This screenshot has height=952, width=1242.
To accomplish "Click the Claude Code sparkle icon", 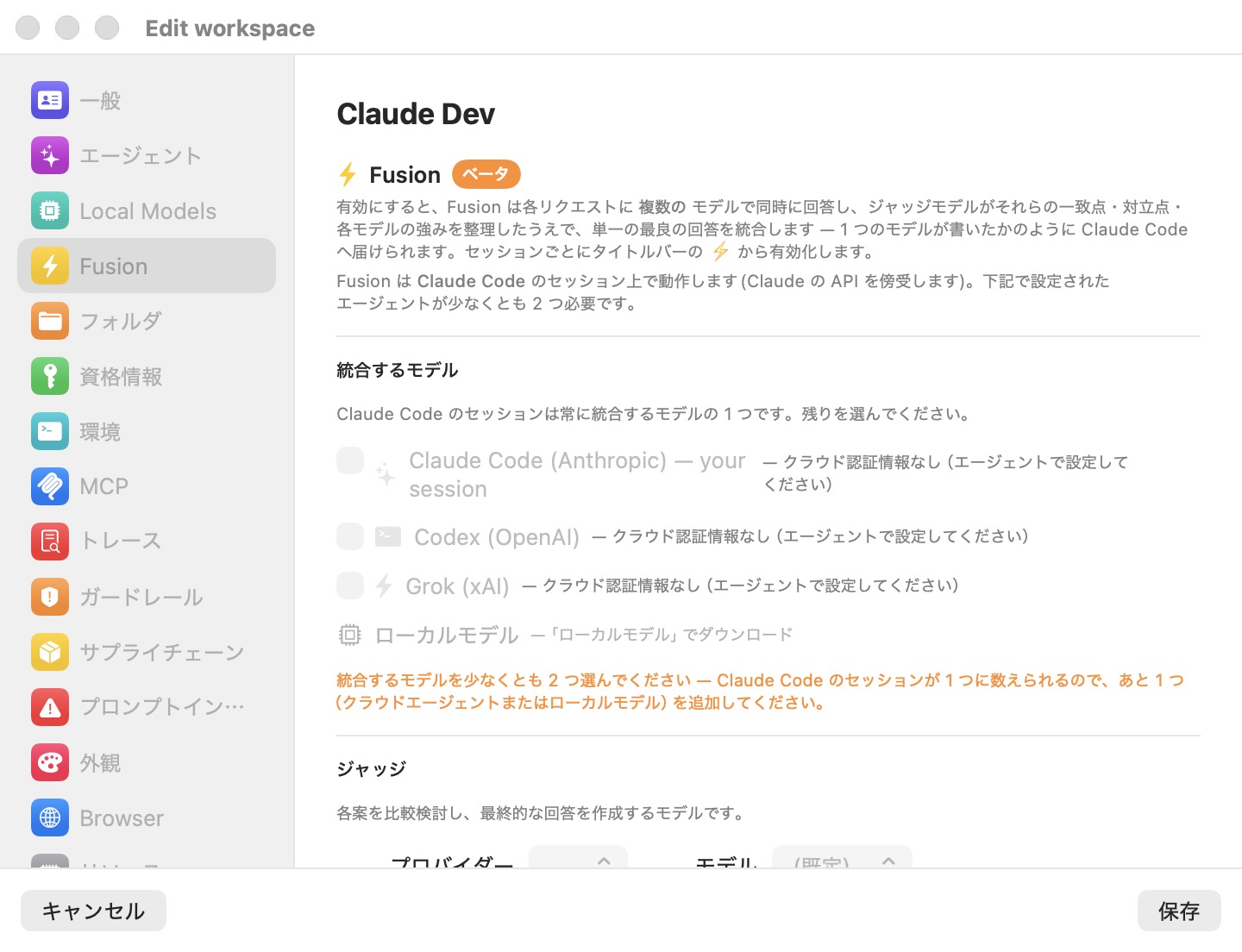I will [386, 475].
